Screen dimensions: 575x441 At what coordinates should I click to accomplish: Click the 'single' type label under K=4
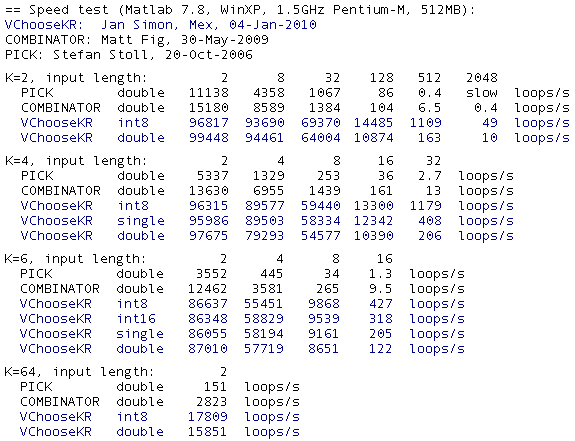(141, 221)
